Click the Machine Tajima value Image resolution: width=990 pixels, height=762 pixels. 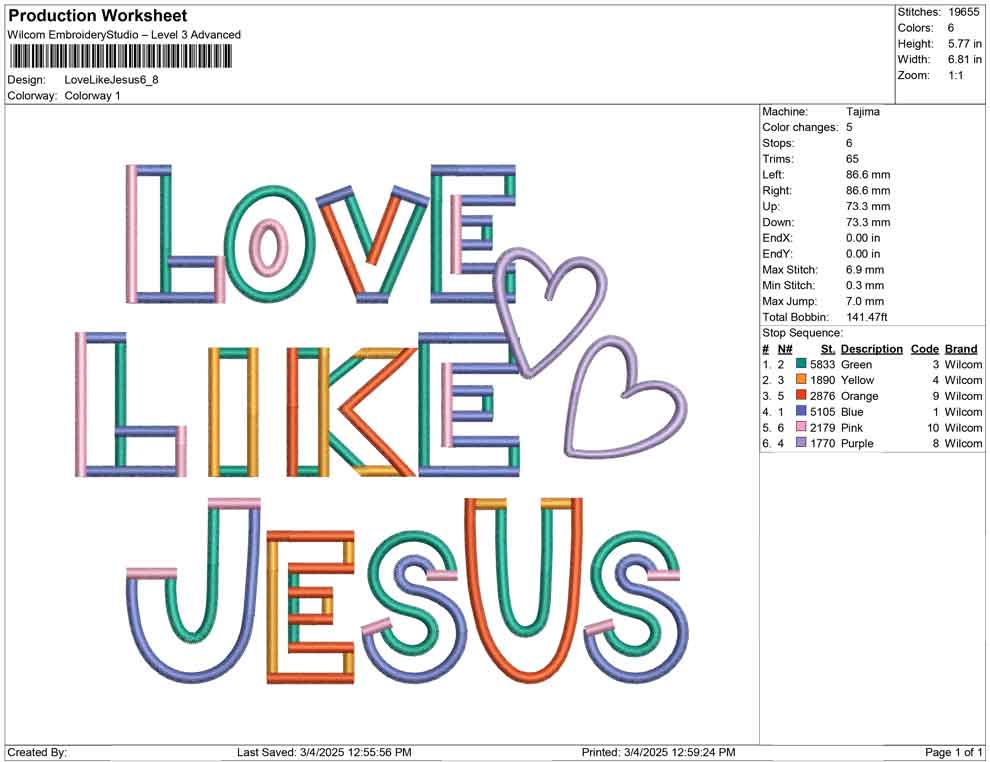click(x=867, y=112)
